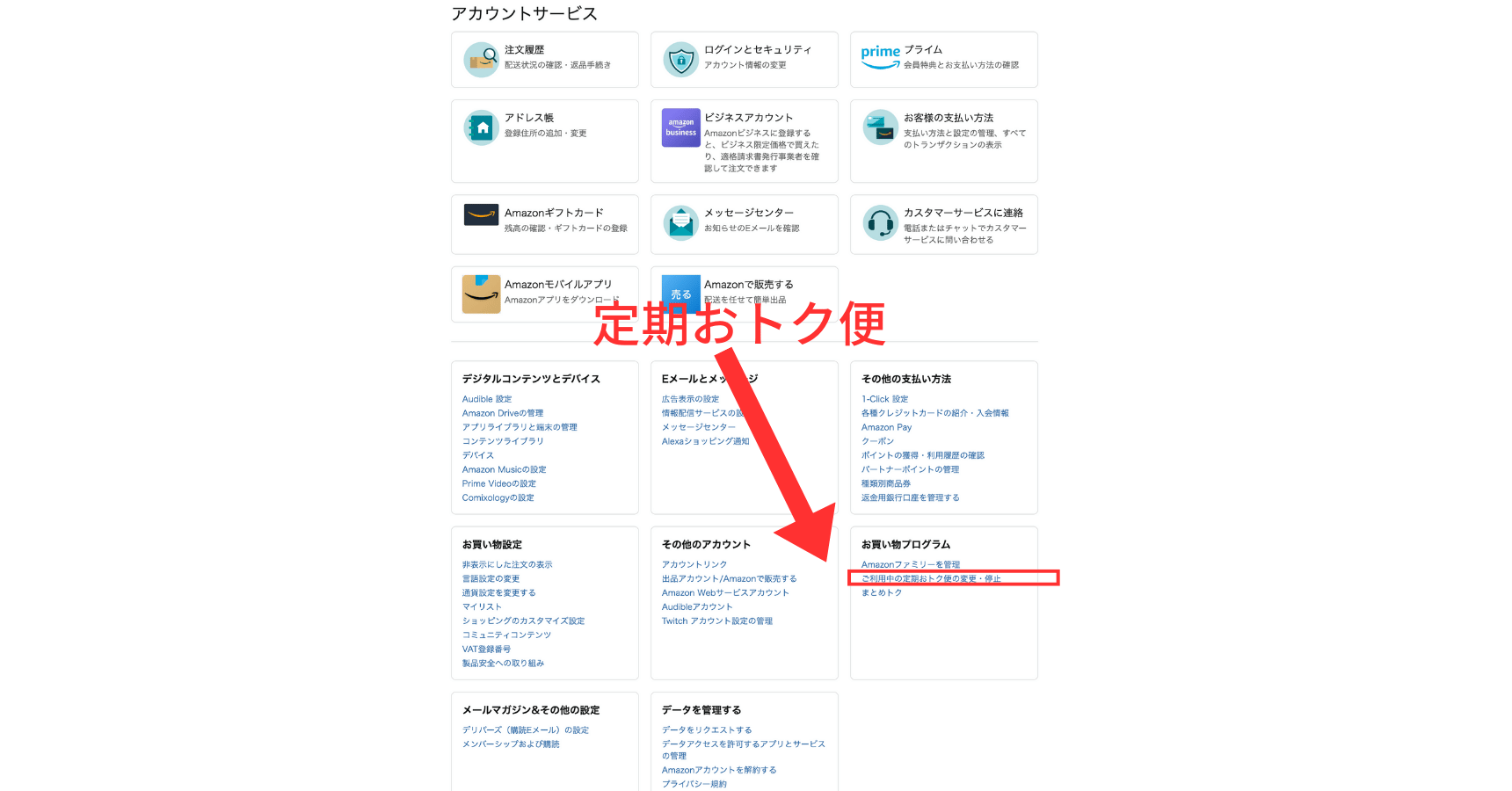The height and width of the screenshot is (791, 1512).
Task: Open Amazon Business account via its logo
Action: 680,128
